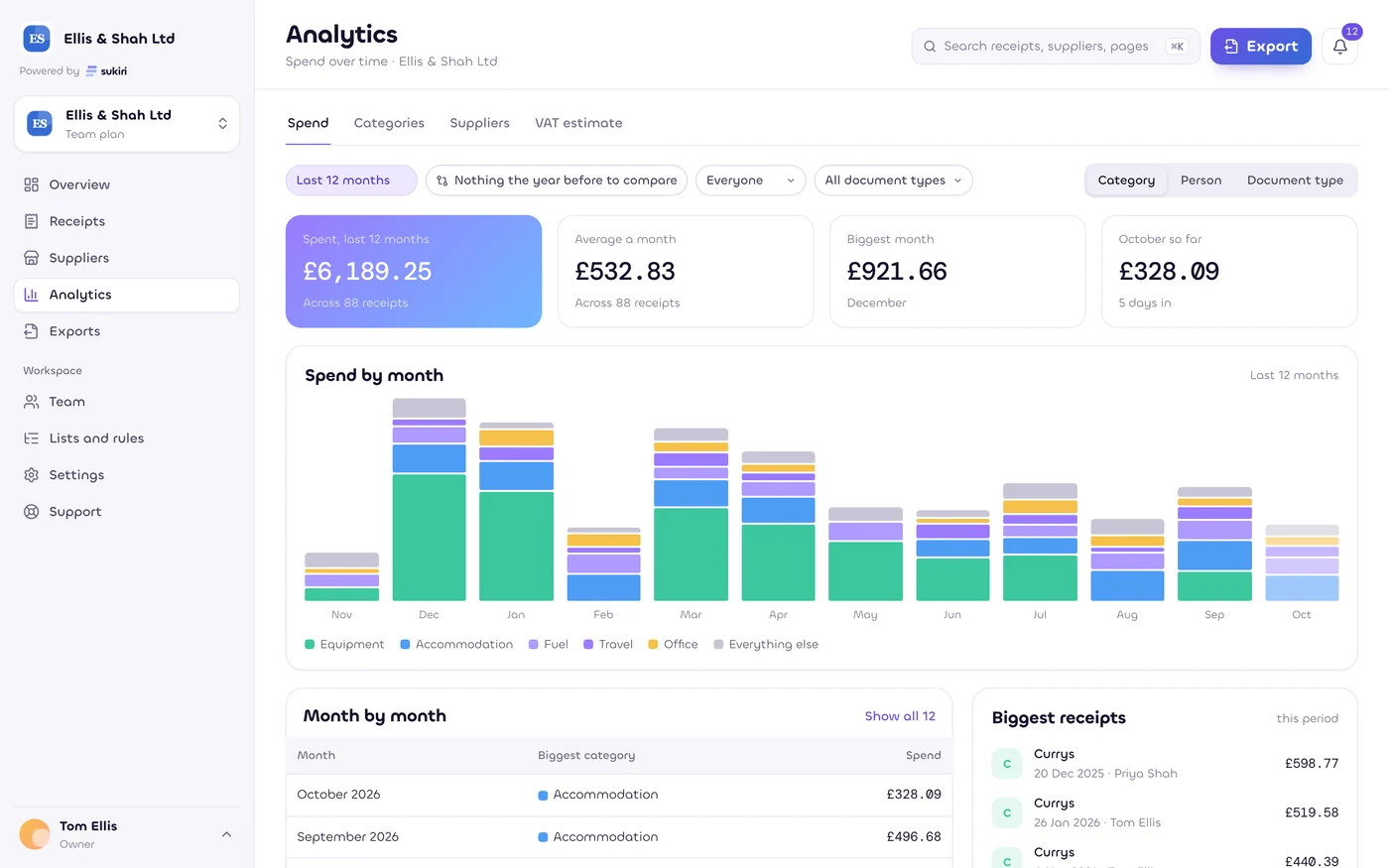The width and height of the screenshot is (1389, 868).
Task: Click the Export button
Action: [1261, 47]
